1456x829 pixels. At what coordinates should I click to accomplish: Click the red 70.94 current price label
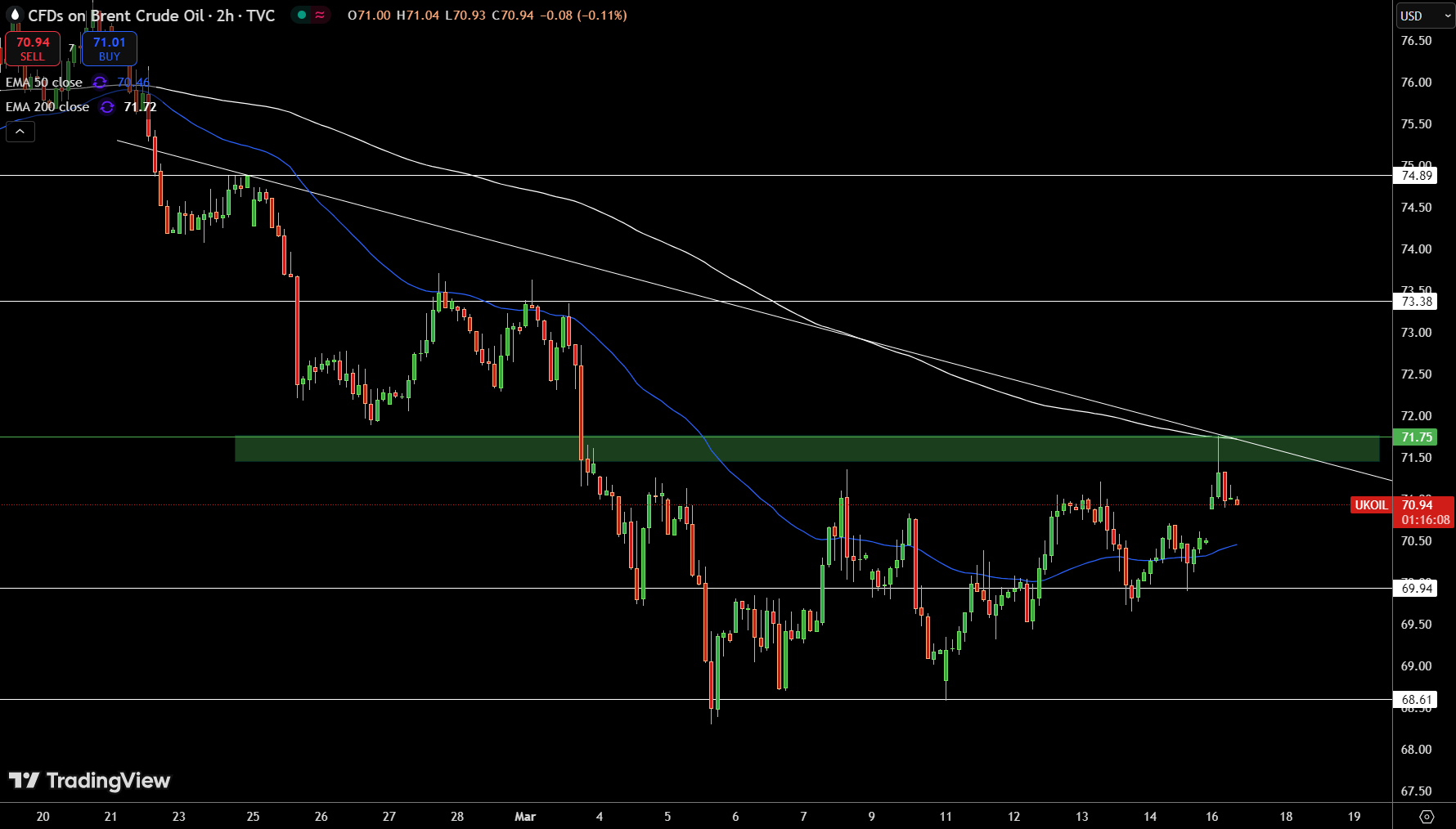click(x=1424, y=512)
